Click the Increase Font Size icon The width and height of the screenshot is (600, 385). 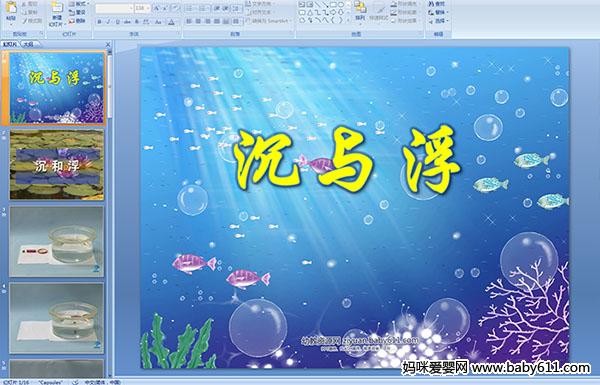[x=157, y=8]
